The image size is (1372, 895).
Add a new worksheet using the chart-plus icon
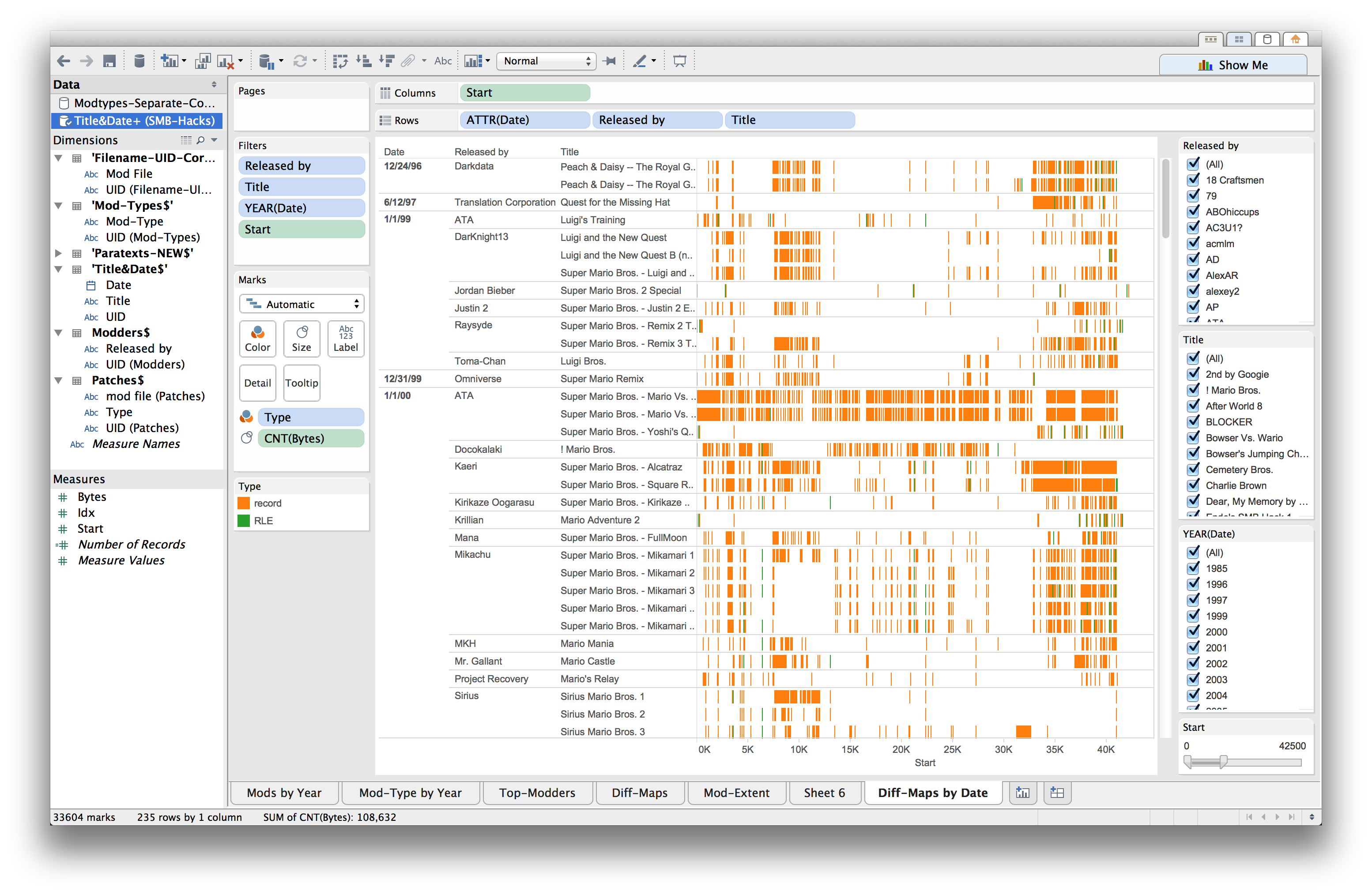(x=170, y=61)
